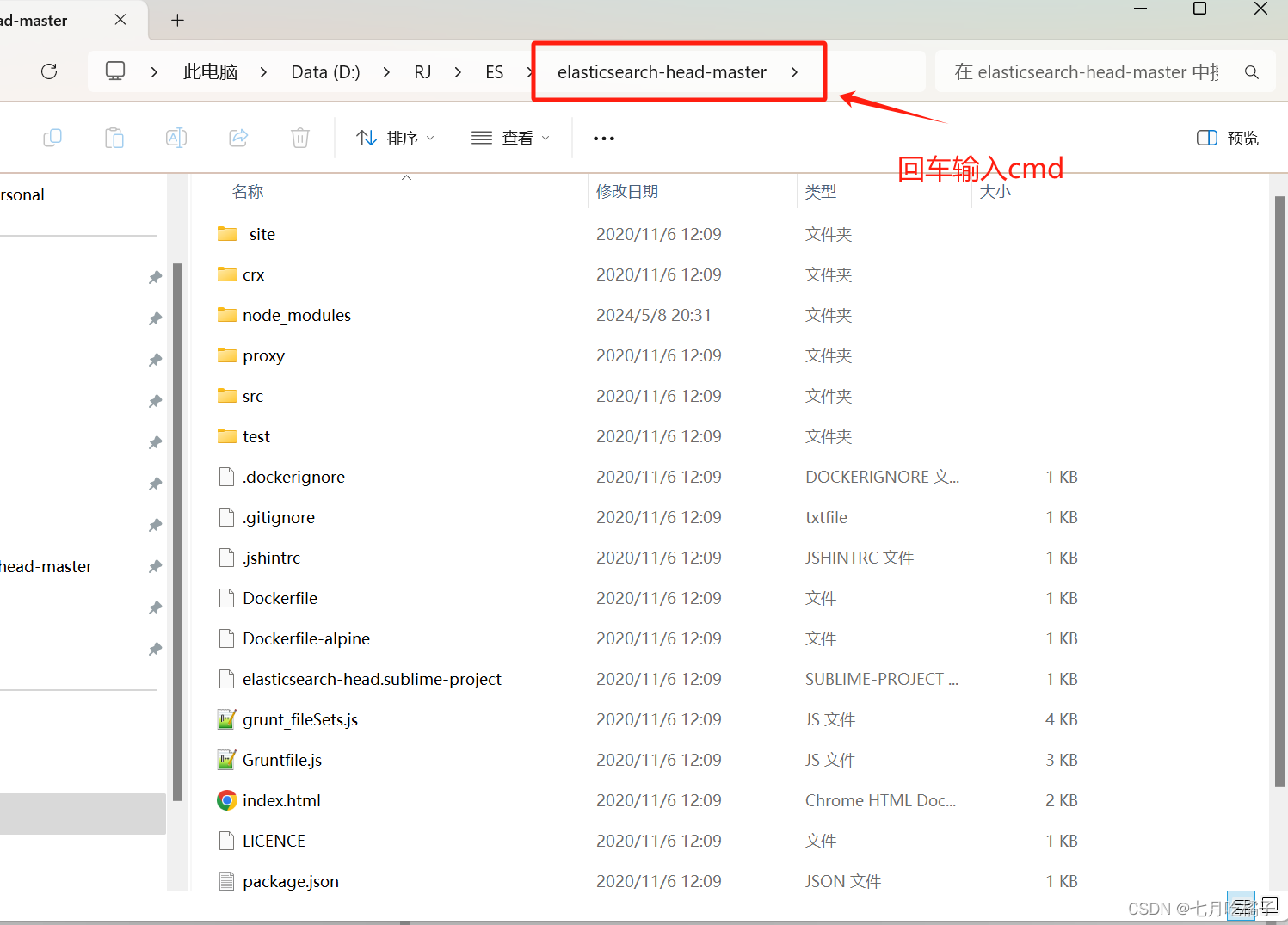Click Data (D:) in the breadcrumb
The height and width of the screenshot is (925, 1288).
tap(325, 72)
